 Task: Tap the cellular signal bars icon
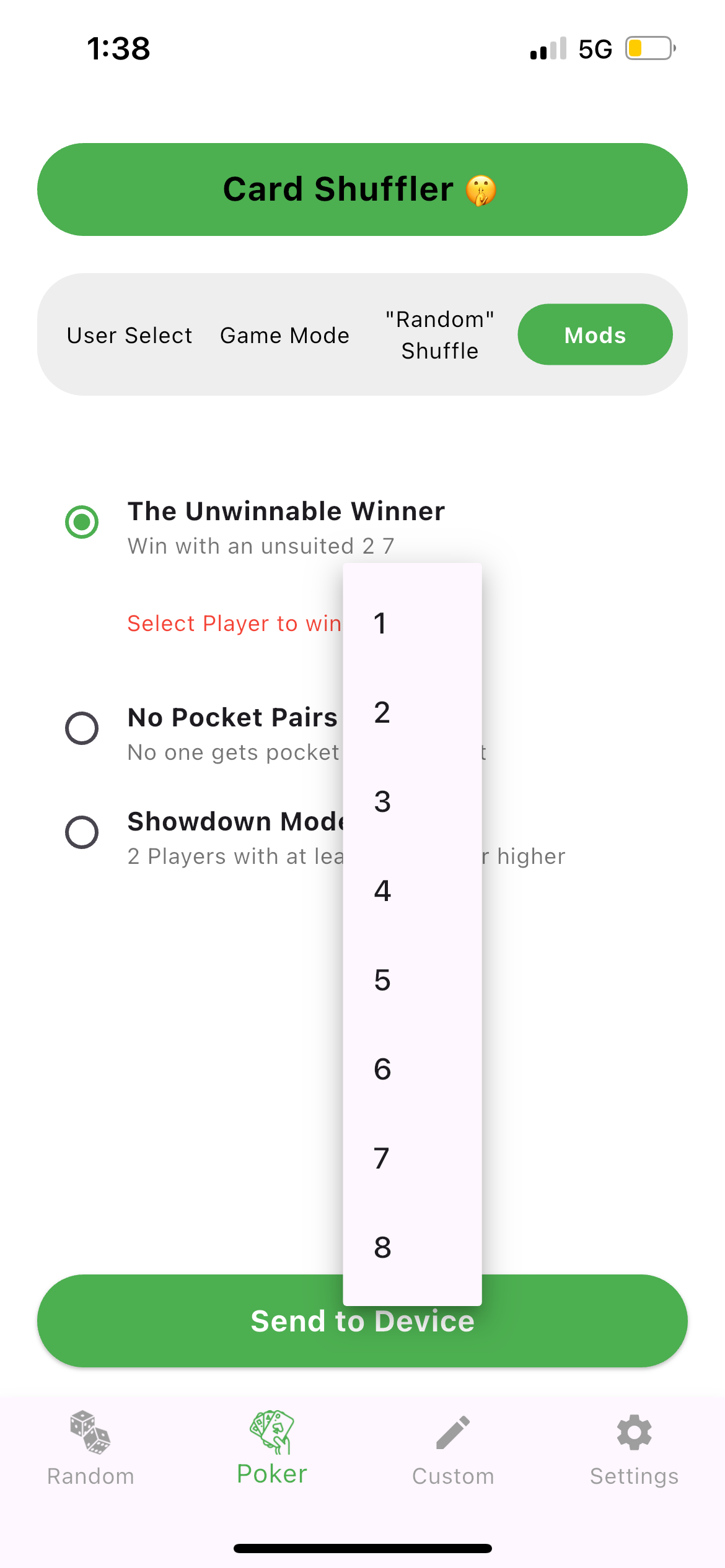pyautogui.click(x=548, y=48)
